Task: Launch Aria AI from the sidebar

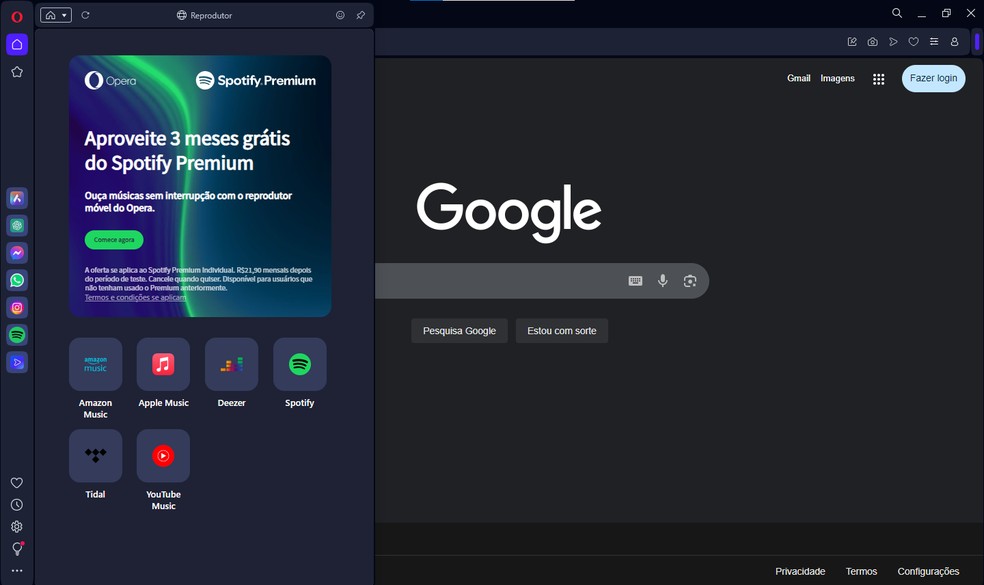Action: tap(17, 198)
